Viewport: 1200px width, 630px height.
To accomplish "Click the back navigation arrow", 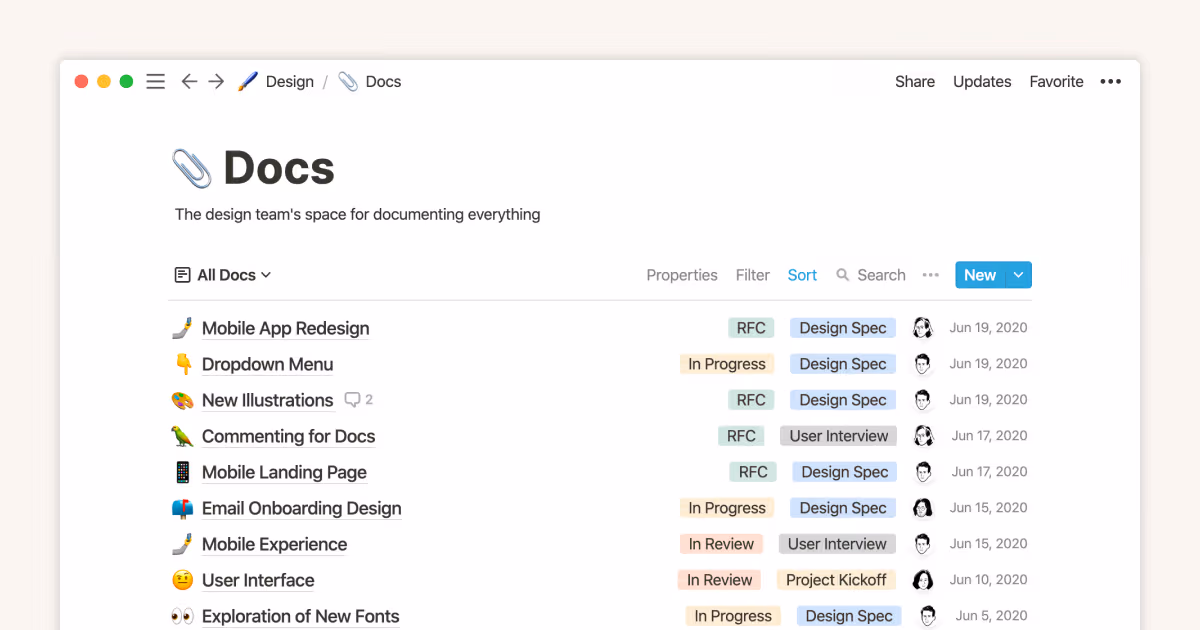I will (189, 81).
